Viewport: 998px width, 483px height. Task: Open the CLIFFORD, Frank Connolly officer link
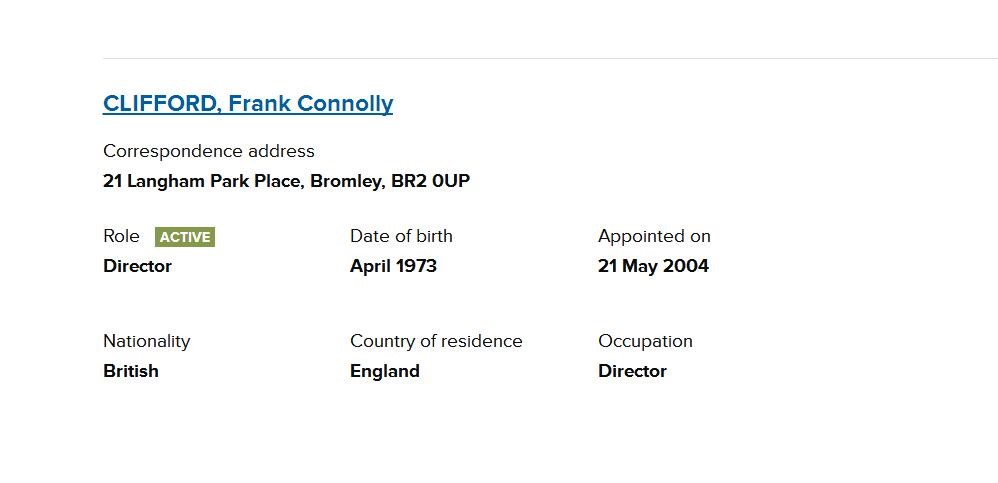[248, 104]
